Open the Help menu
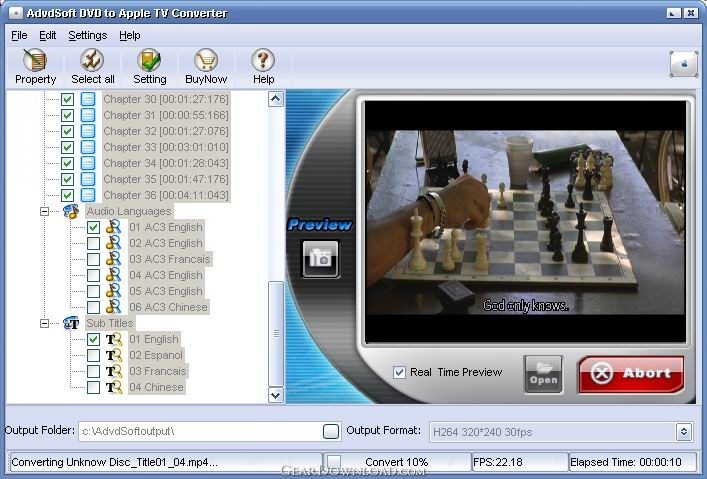The image size is (707, 479). click(x=129, y=35)
